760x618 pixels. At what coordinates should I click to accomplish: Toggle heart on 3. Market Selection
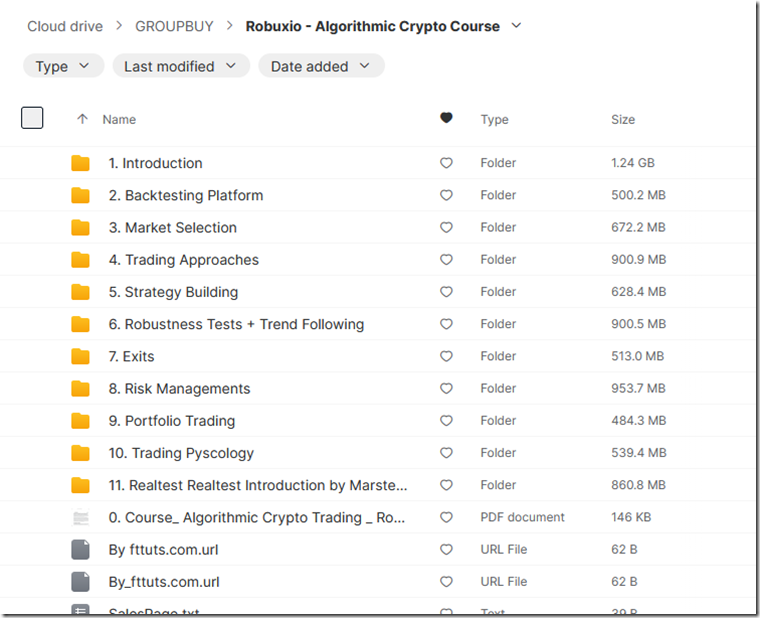tap(446, 227)
